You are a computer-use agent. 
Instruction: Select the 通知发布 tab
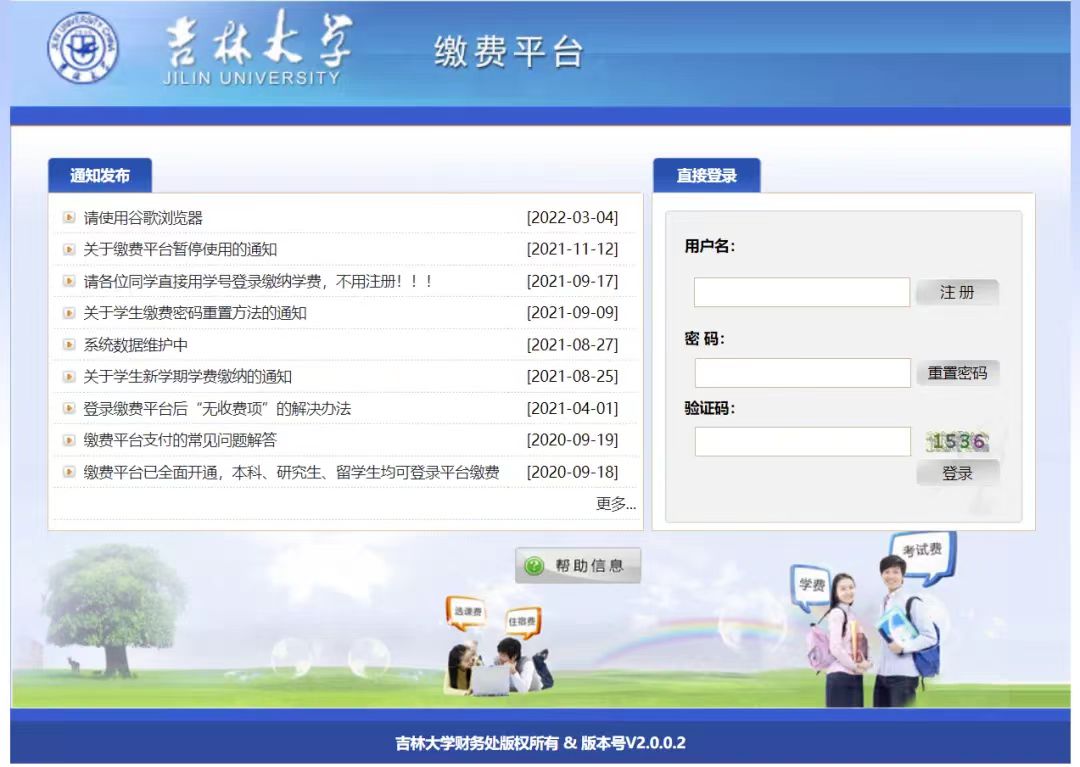pos(100,176)
